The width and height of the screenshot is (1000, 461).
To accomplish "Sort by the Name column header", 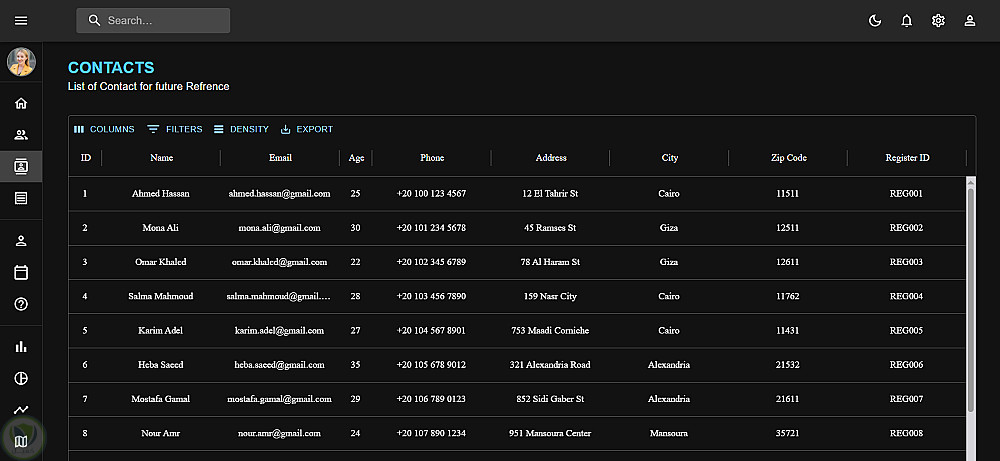I will tap(161, 158).
